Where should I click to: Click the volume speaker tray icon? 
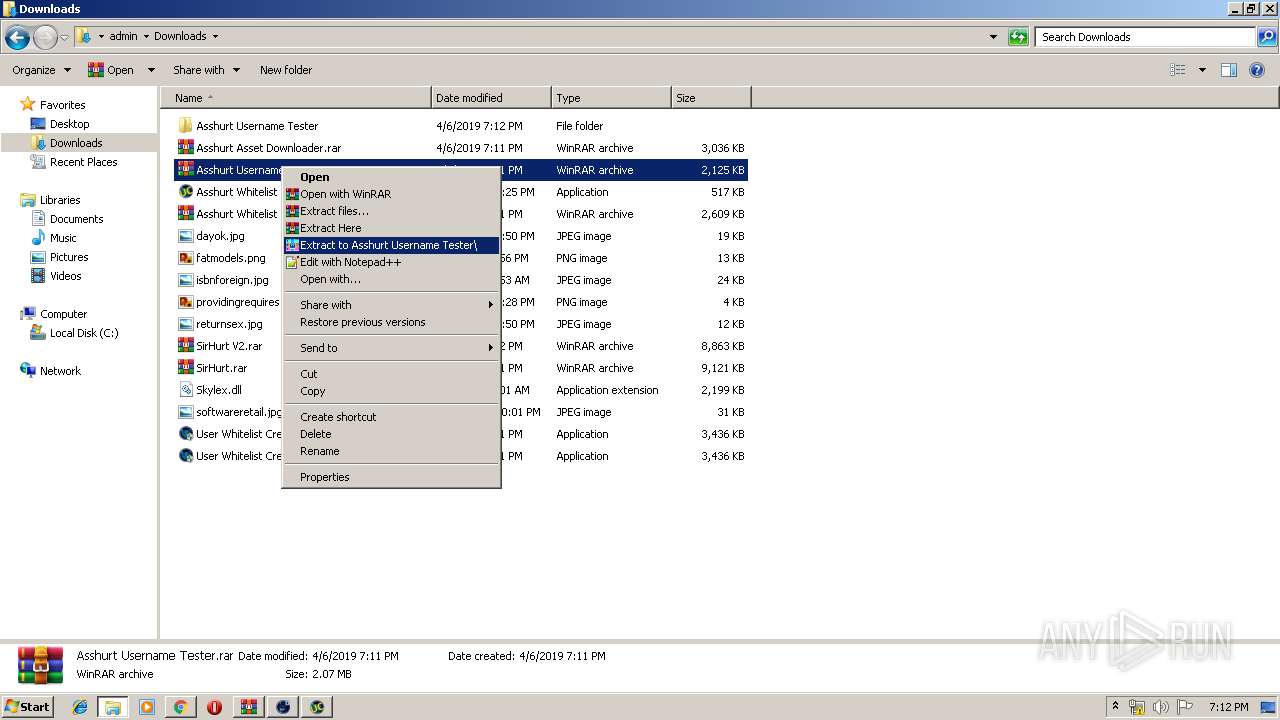point(1161,707)
